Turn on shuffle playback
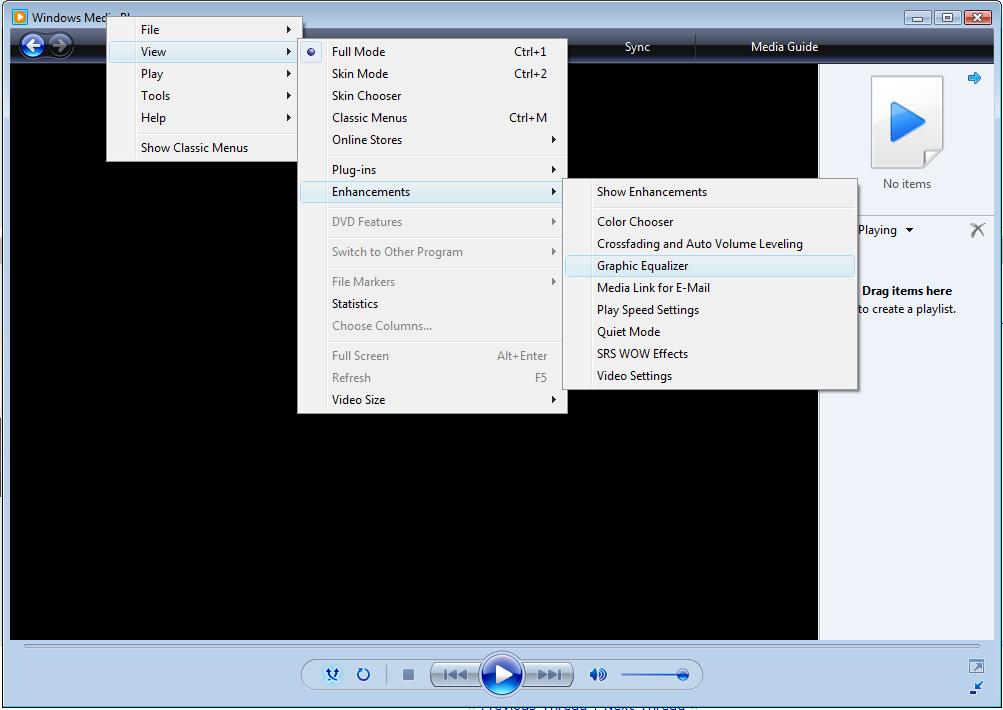The height and width of the screenshot is (710, 1003). [332, 674]
